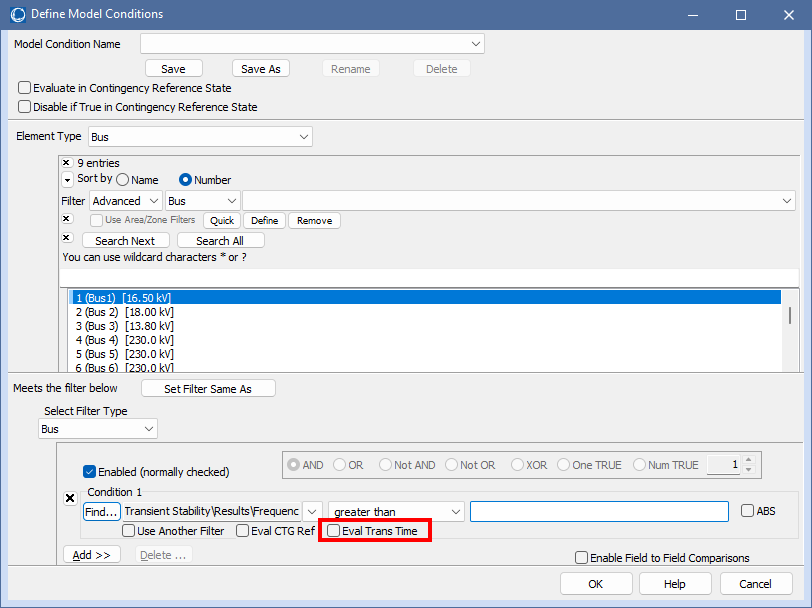The width and height of the screenshot is (812, 608).
Task: Click the bus list vertical scrollbar
Action: click(x=791, y=315)
